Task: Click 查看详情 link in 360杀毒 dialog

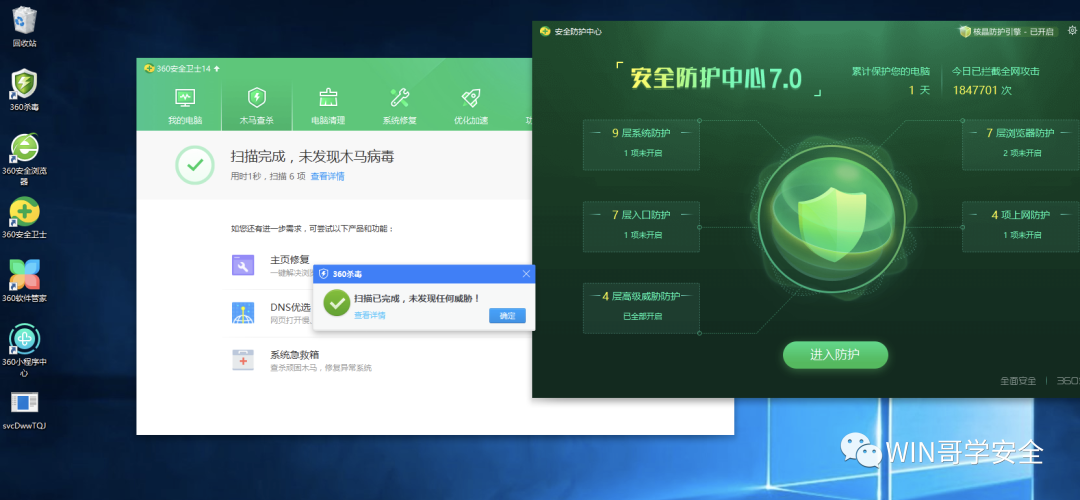Action: click(370, 315)
